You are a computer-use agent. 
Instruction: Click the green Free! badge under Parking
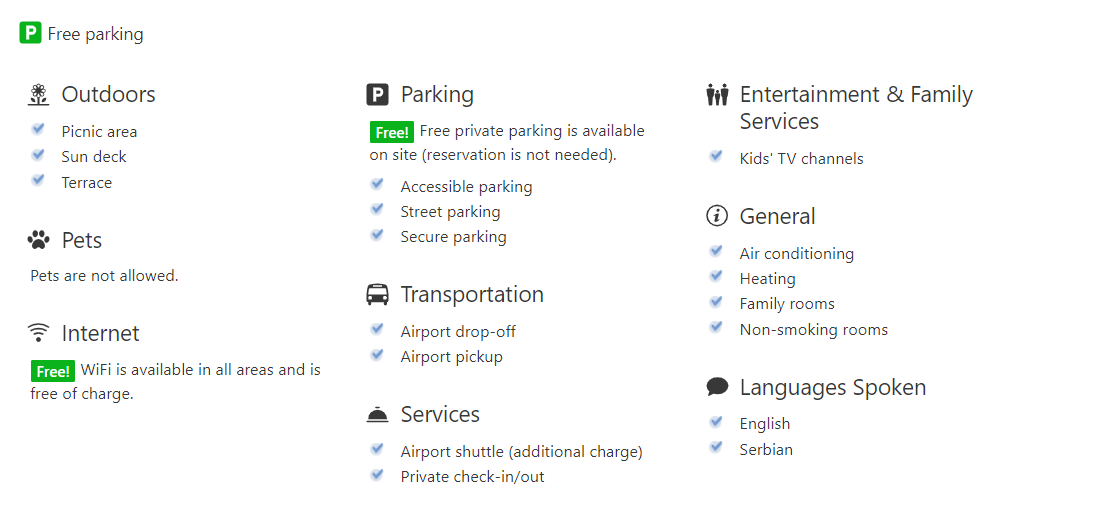point(392,132)
